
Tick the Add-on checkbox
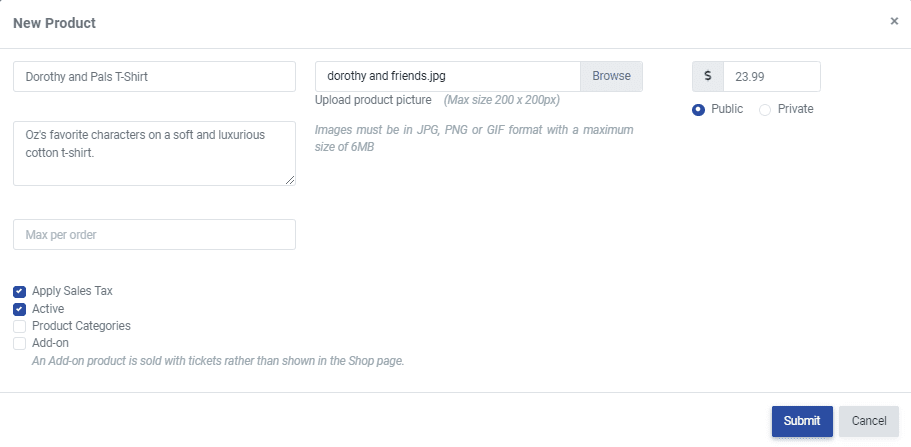tap(20, 343)
